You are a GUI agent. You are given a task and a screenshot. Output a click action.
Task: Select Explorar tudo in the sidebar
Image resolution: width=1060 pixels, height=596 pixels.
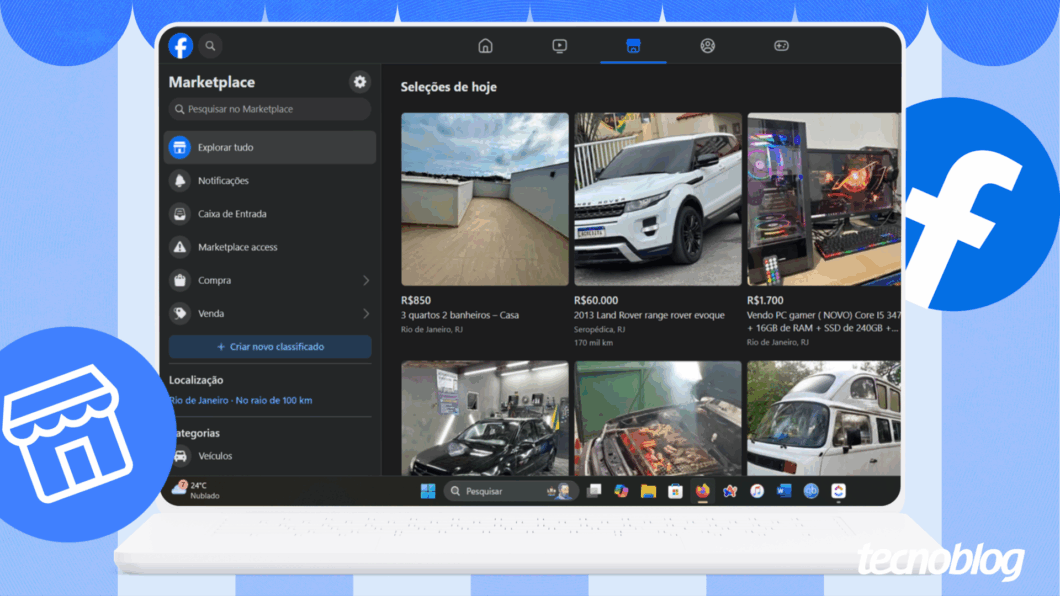[x=270, y=147]
